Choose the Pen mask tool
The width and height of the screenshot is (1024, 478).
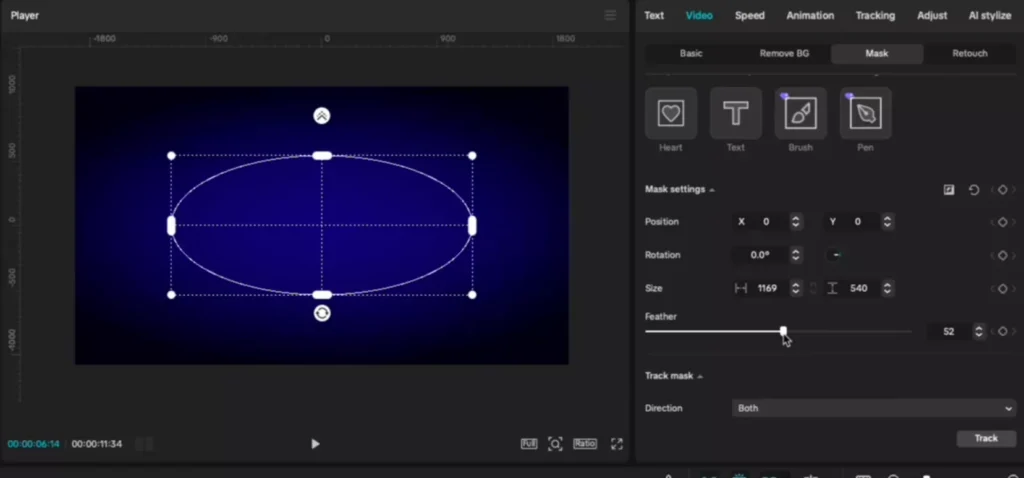865,114
